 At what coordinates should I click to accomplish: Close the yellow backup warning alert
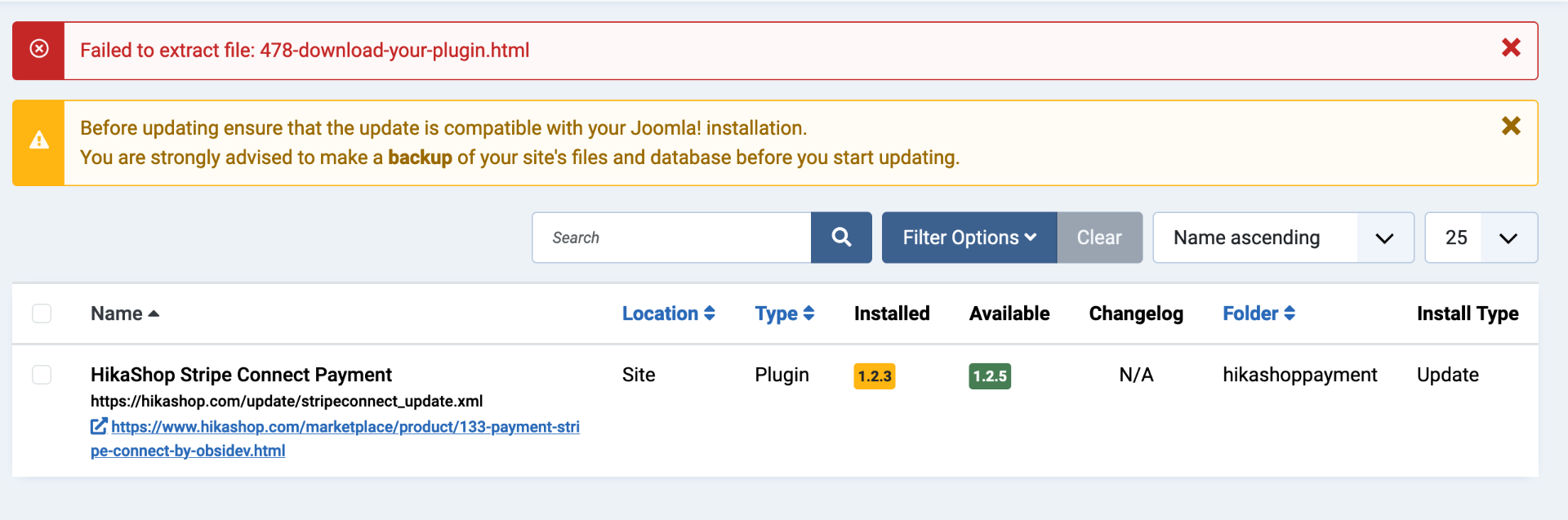click(x=1511, y=126)
